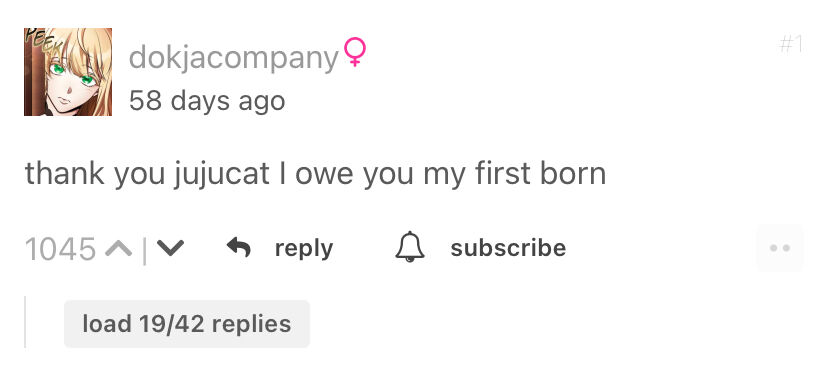Upvote the dokjacompany comment
828x380 pixels.
click(118, 248)
